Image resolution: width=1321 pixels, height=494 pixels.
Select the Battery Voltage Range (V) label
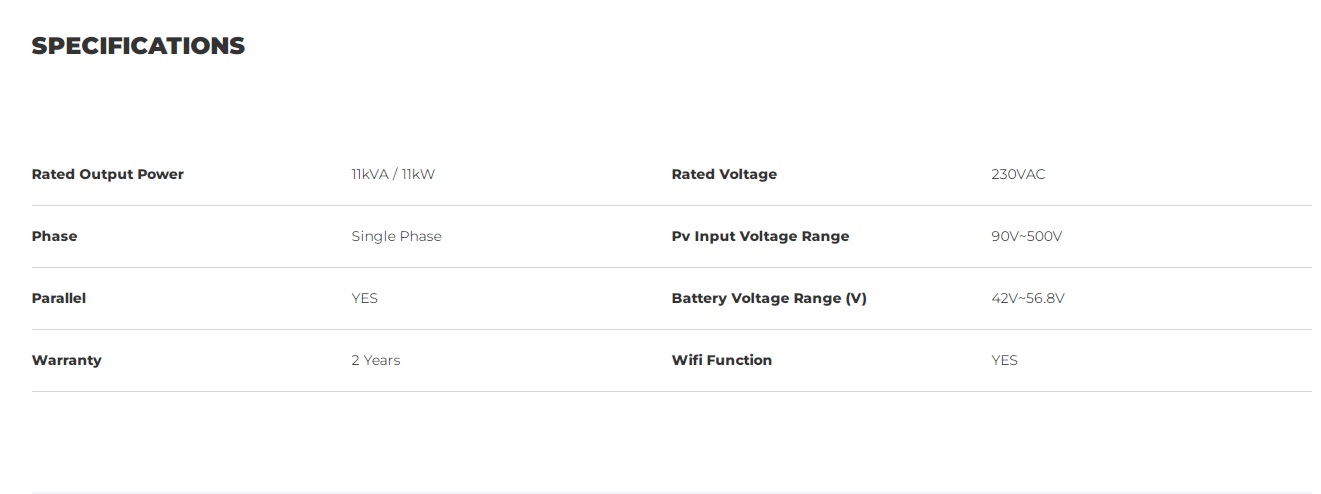[769, 298]
